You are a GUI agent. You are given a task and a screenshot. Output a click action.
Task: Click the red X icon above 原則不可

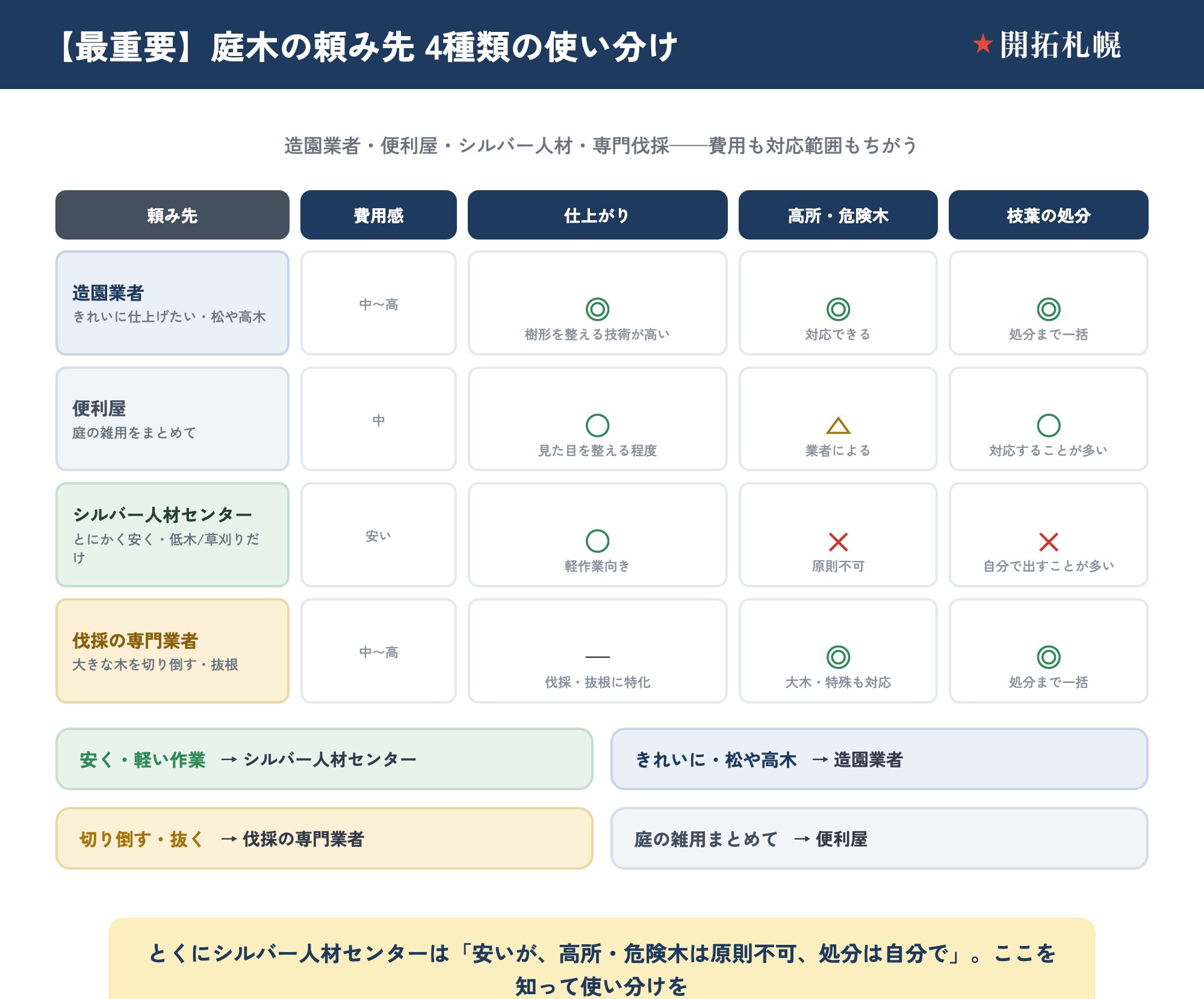[838, 542]
